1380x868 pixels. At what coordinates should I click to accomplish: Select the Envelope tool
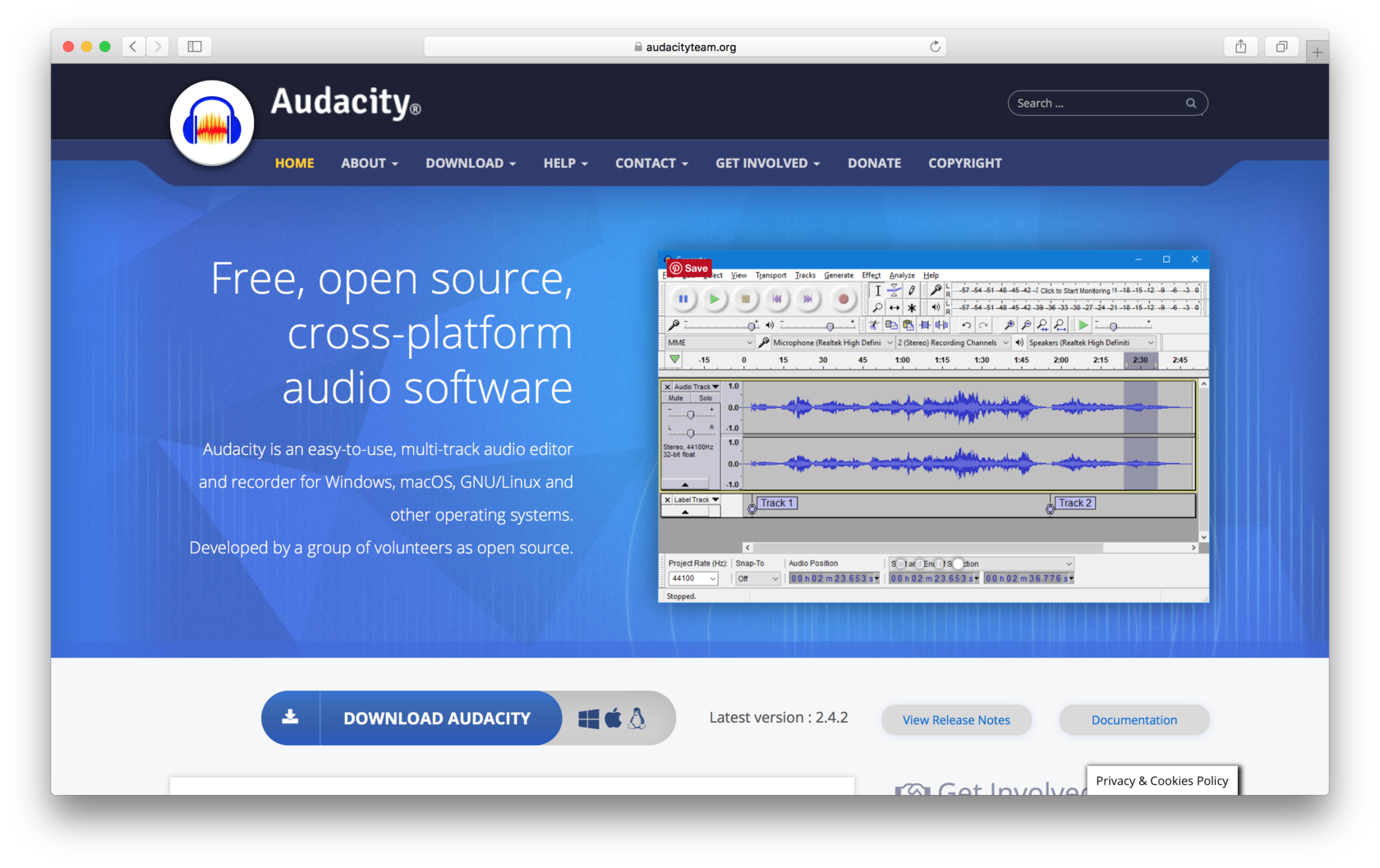895,291
